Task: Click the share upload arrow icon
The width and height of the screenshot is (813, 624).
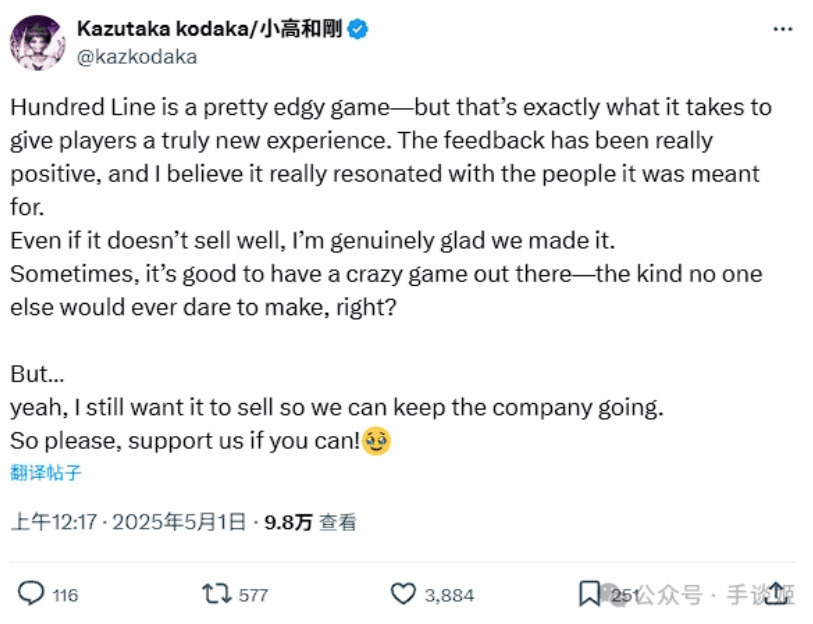Action: point(775,594)
